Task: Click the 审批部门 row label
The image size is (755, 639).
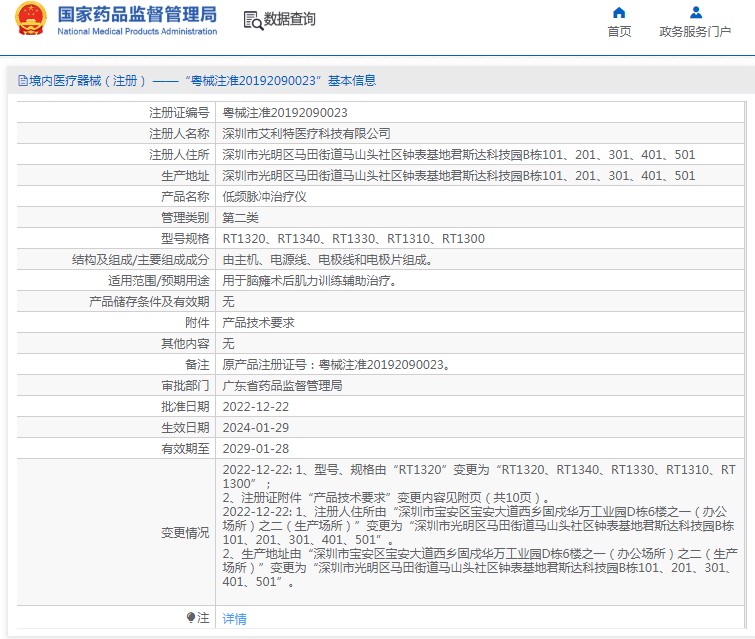Action: (185, 386)
